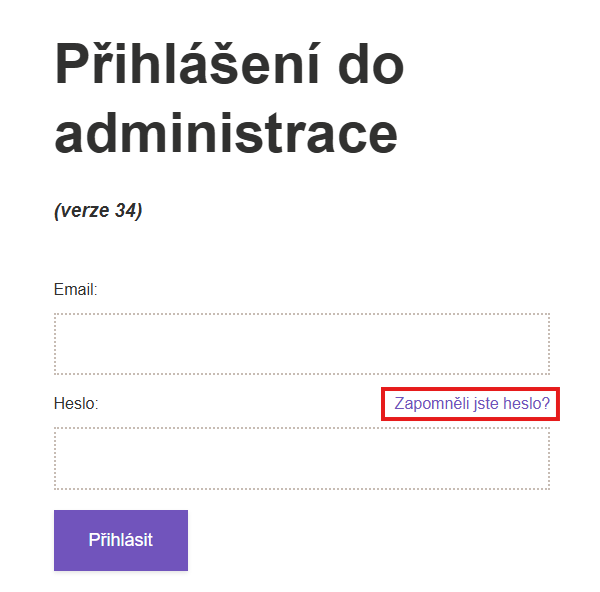This screenshot has width=600, height=592.
Task: Select the password box under Heslo
Action: point(301,459)
